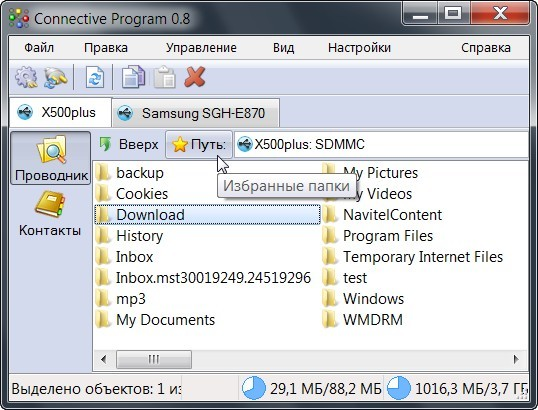Screen dimensions: 538x410
Task: Click the Cookies folder icon
Action: [x=103, y=194]
